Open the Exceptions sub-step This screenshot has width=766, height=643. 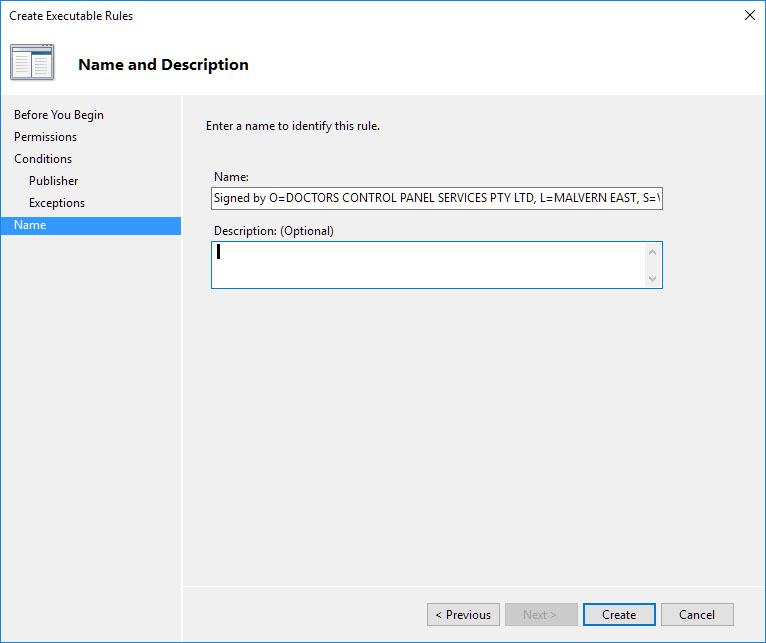[57, 203]
